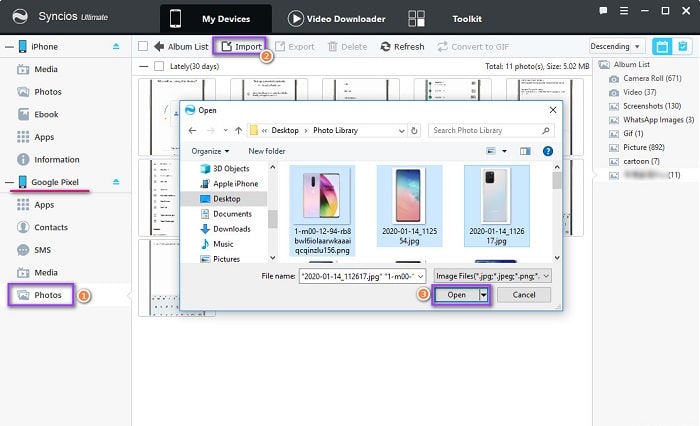Click Delete in the toolbar
This screenshot has width=700, height=426.
347,46
